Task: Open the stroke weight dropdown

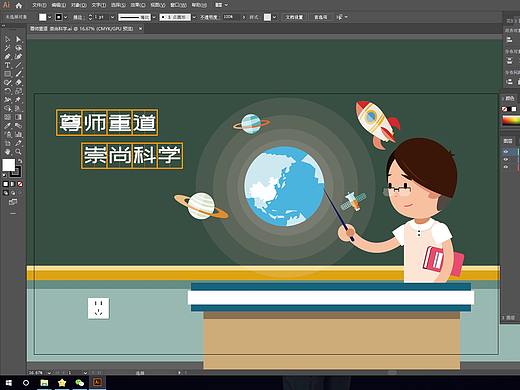Action: [x=112, y=17]
